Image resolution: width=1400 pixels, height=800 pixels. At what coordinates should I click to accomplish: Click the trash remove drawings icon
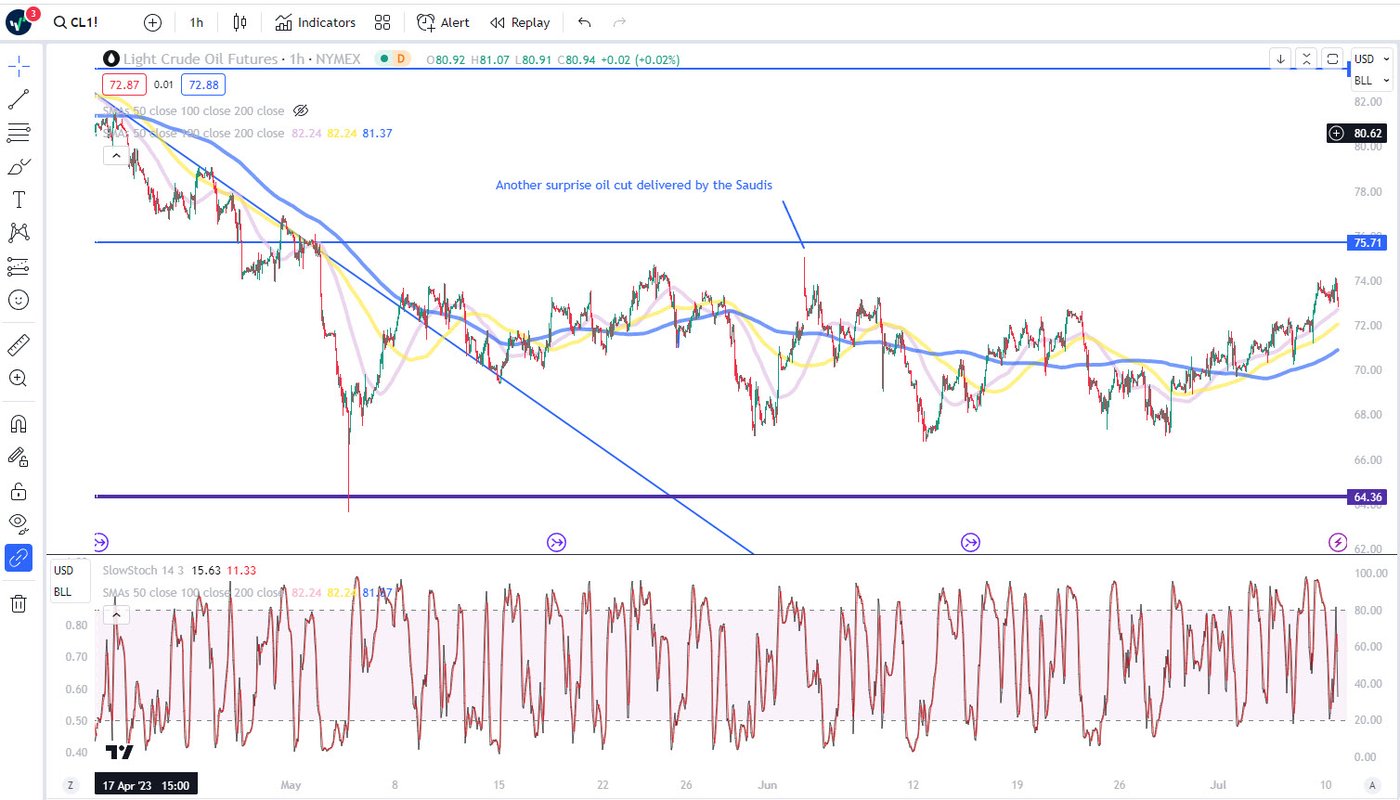18,603
